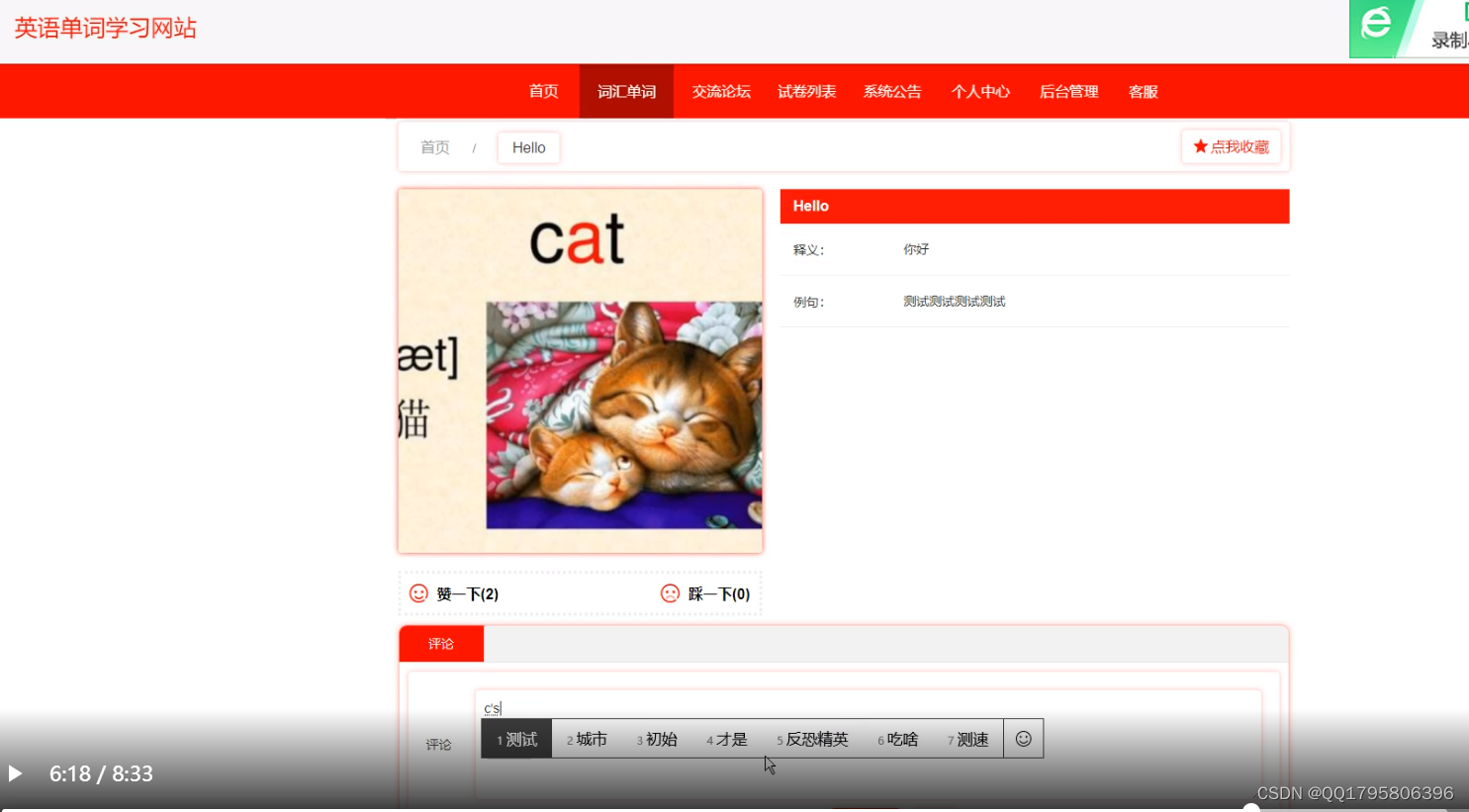Click the 点我收藏 favorite button
The width and height of the screenshot is (1469, 812).
(x=1231, y=146)
